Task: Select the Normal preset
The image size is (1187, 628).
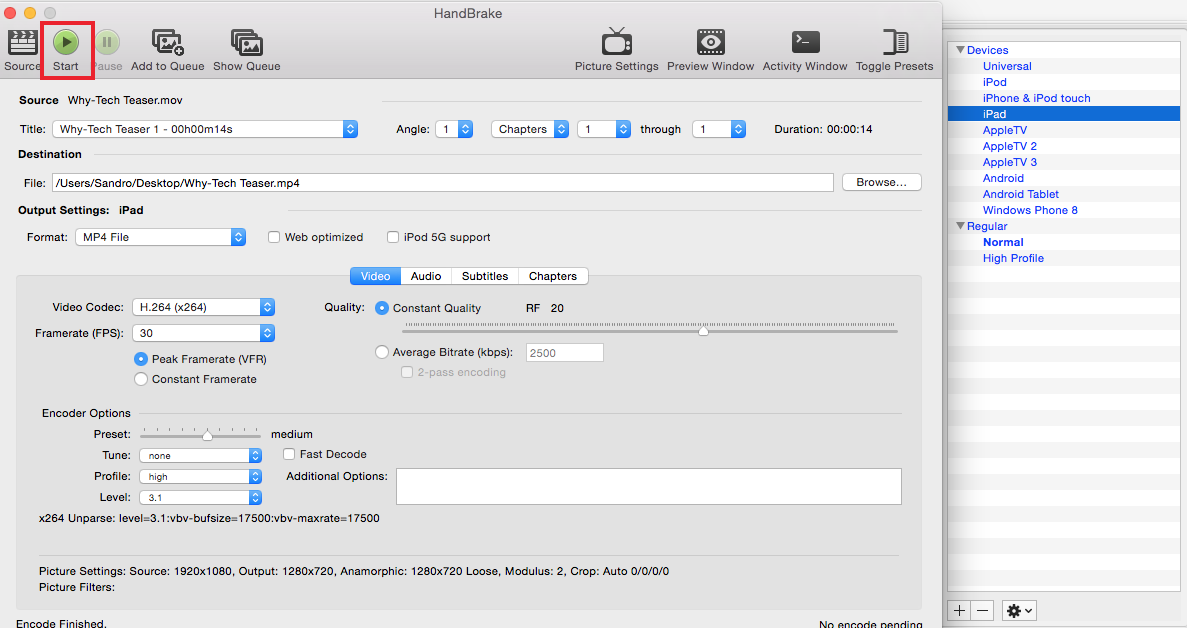Action: click(1003, 242)
